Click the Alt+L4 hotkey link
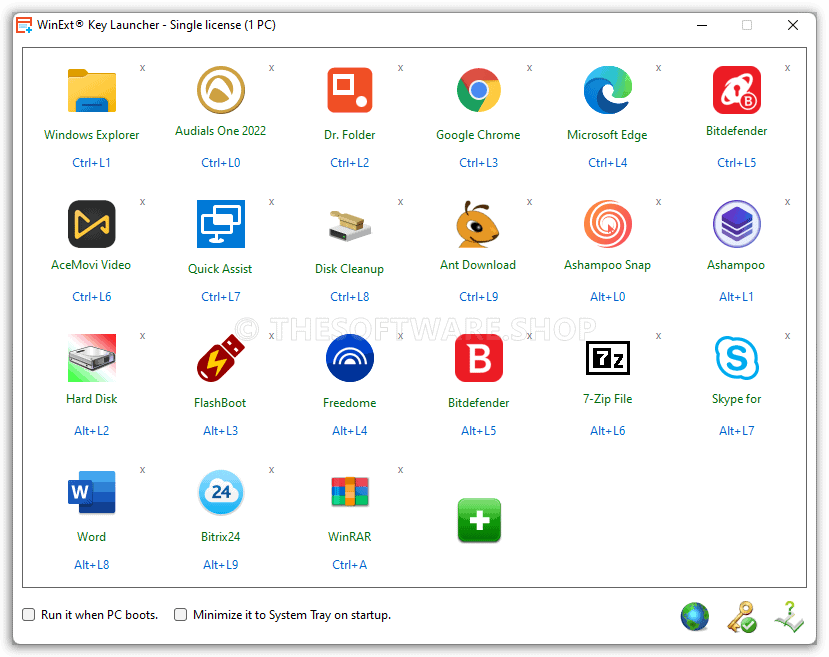Screen dimensions: 829x657 click(x=349, y=431)
